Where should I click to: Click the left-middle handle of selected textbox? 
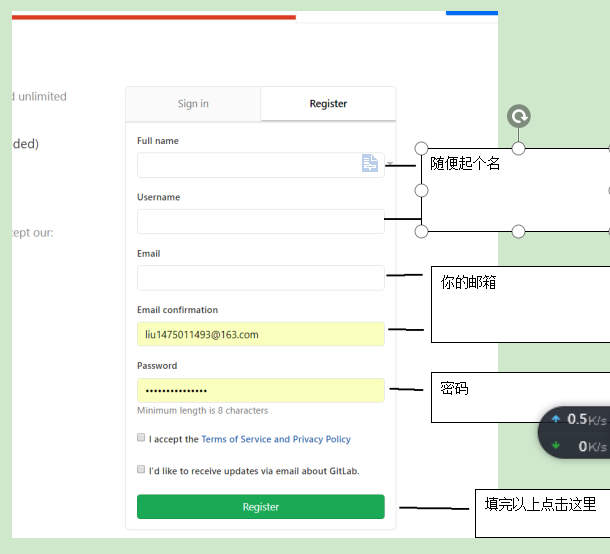421,191
